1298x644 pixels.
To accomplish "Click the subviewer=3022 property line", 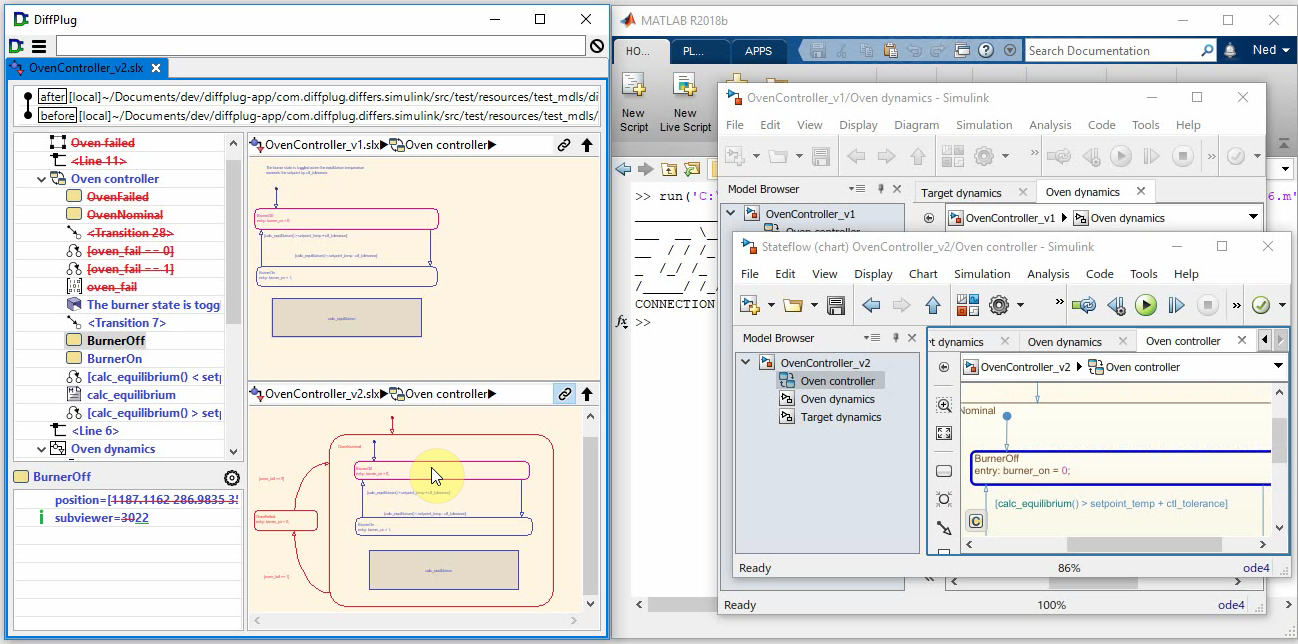I will pyautogui.click(x=102, y=518).
